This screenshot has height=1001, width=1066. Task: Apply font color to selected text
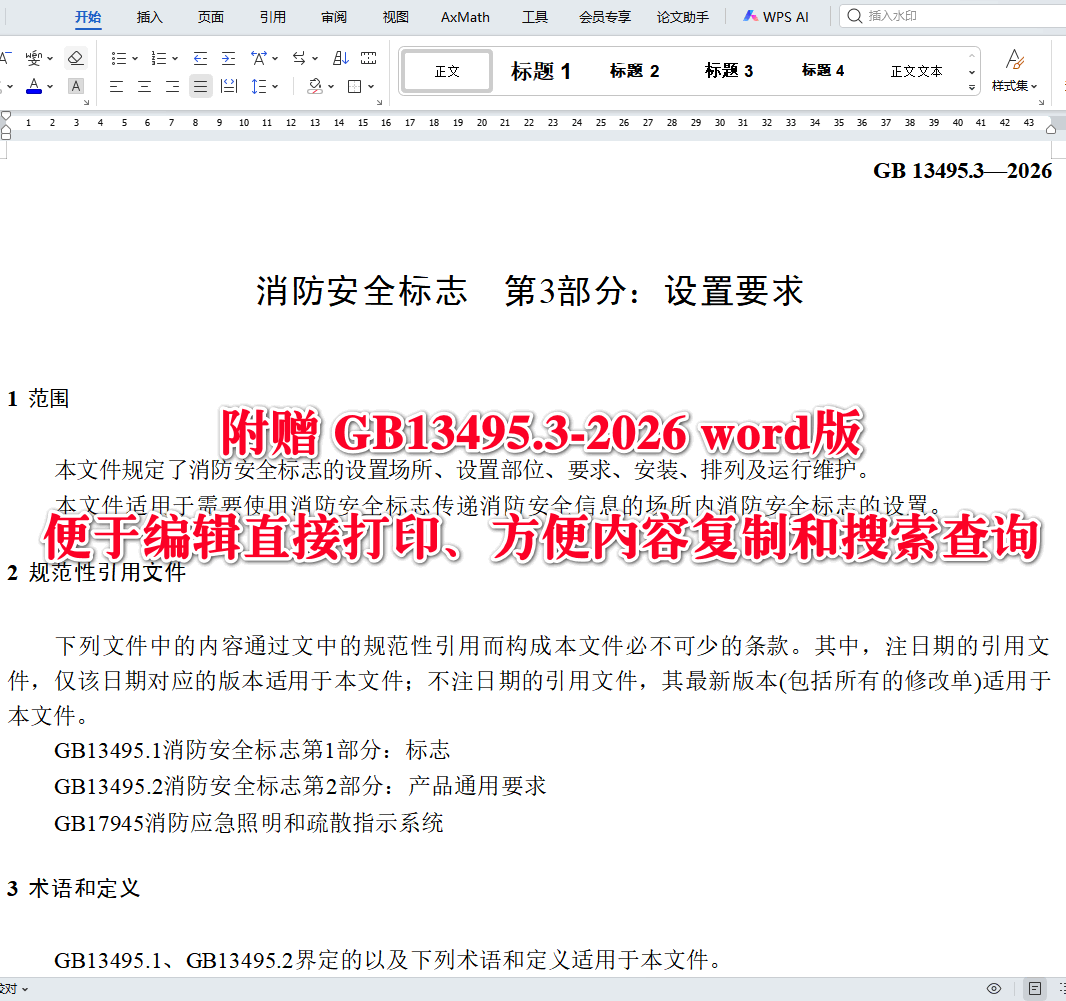point(33,86)
